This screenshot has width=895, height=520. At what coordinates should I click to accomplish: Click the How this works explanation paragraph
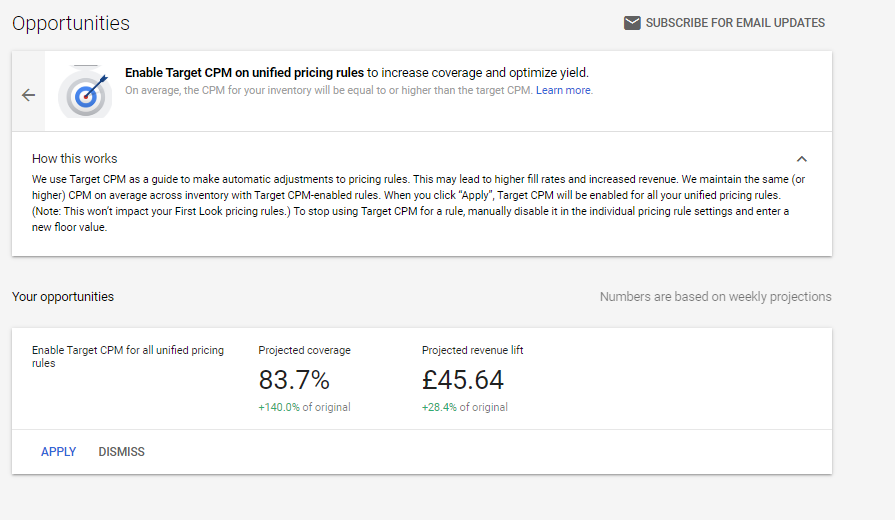pyautogui.click(x=410, y=202)
